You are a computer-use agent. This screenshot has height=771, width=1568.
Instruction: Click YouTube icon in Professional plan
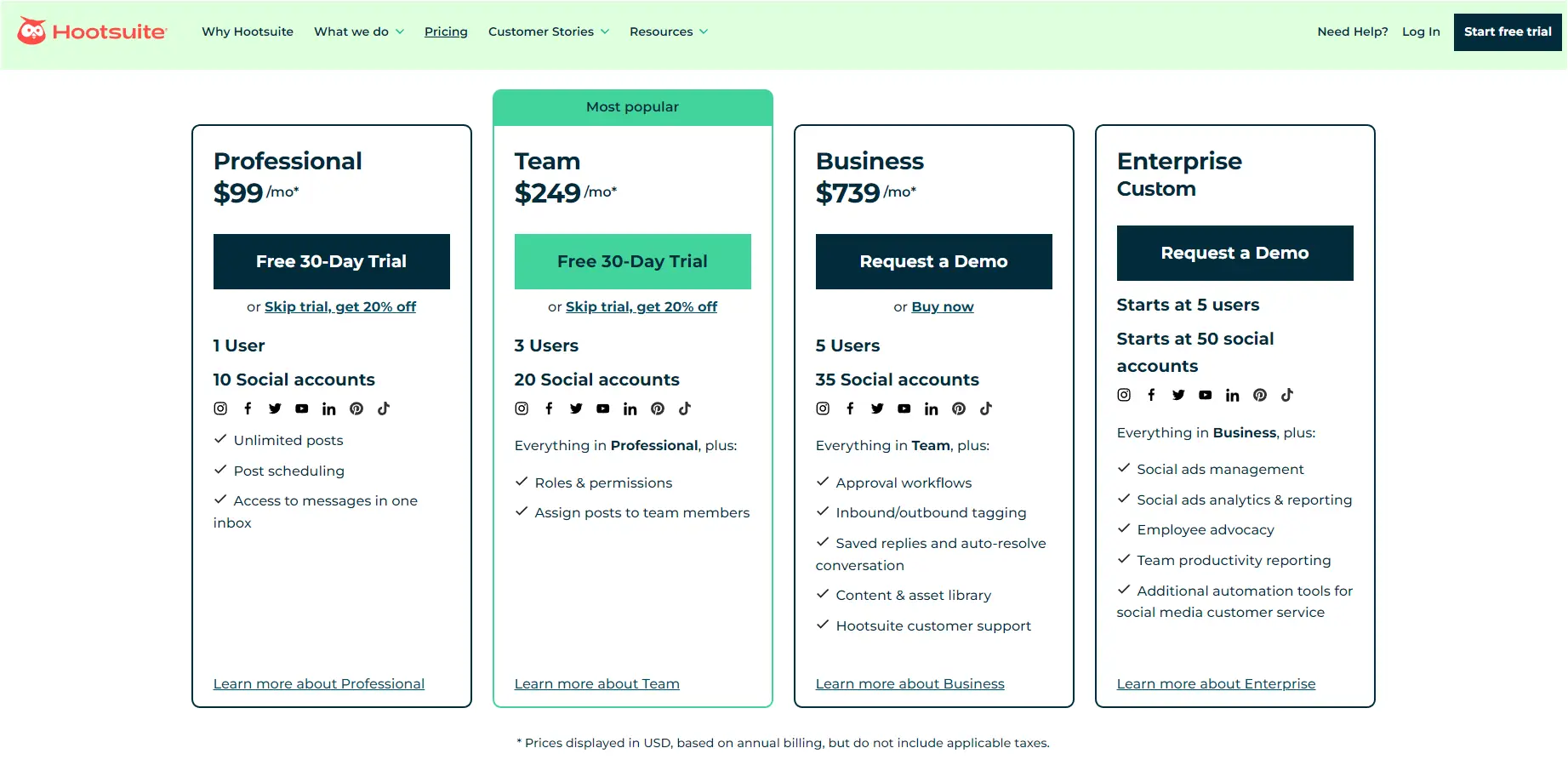pyautogui.click(x=302, y=408)
